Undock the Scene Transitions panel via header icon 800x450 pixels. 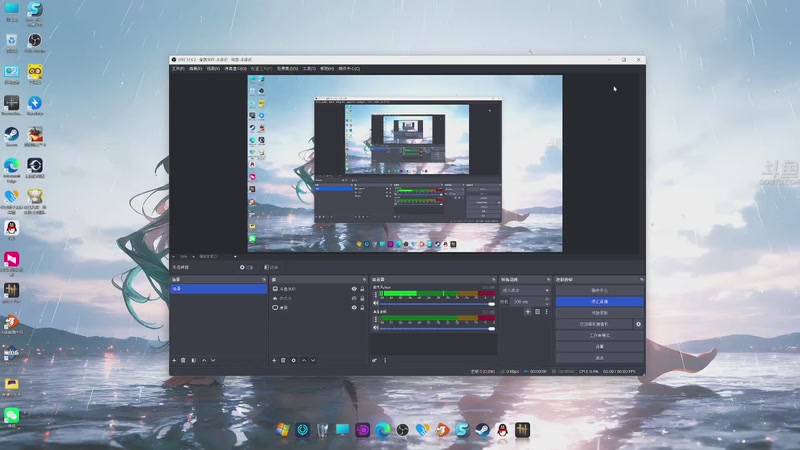[x=548, y=280]
